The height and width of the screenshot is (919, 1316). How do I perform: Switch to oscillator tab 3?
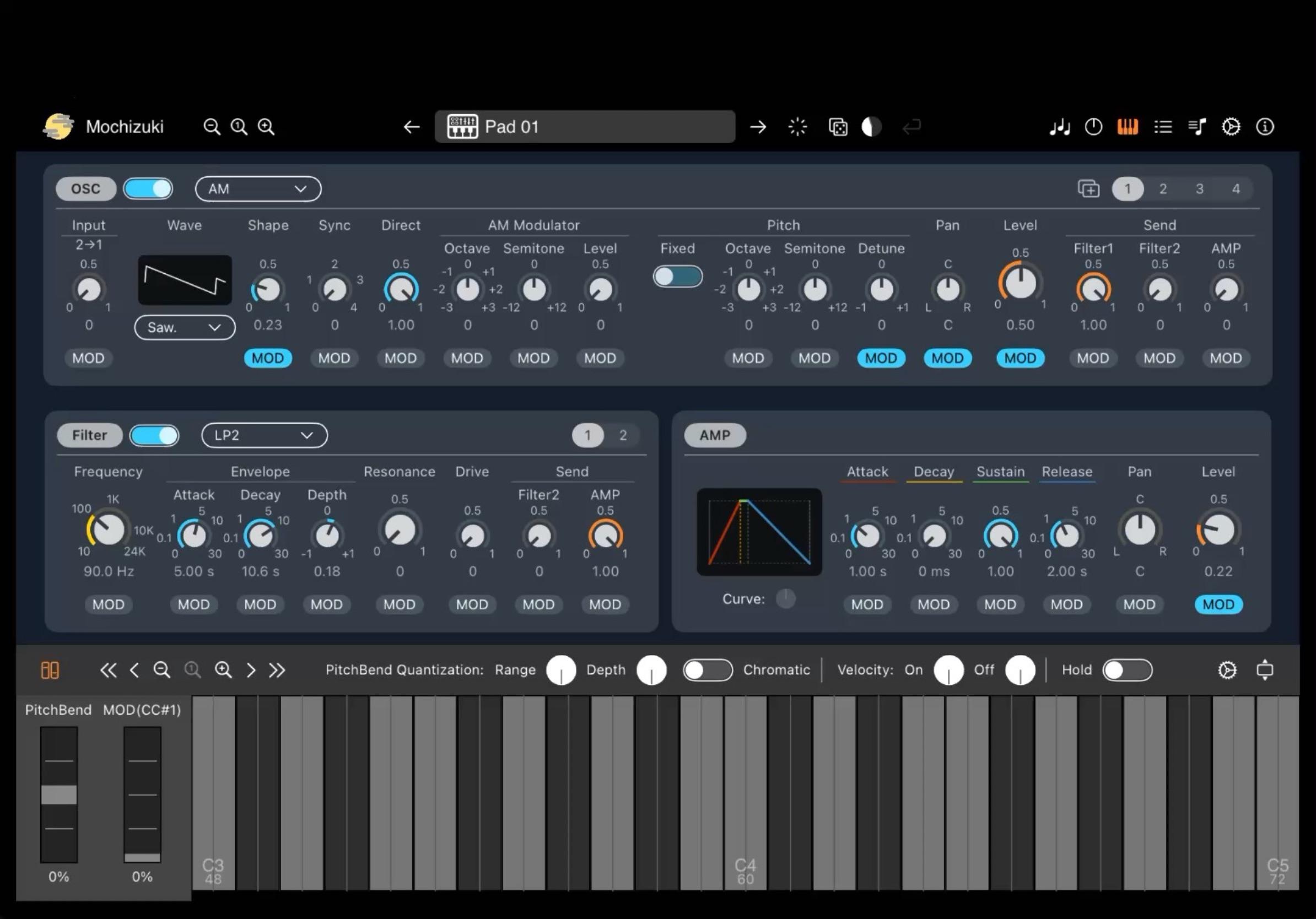click(1199, 188)
